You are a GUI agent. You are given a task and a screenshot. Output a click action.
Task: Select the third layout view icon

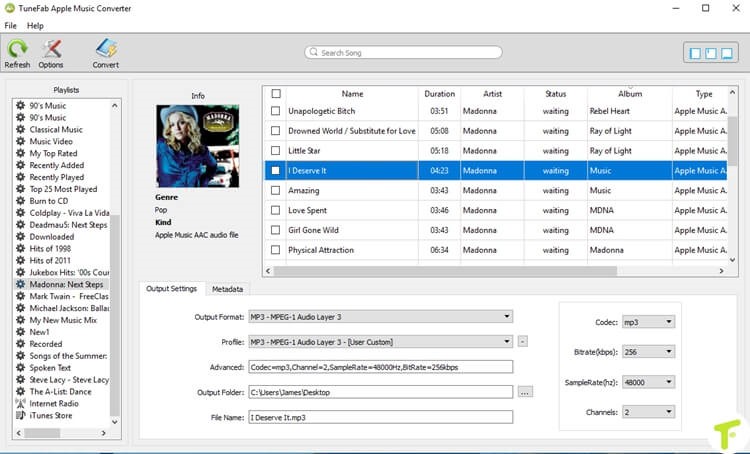726,53
